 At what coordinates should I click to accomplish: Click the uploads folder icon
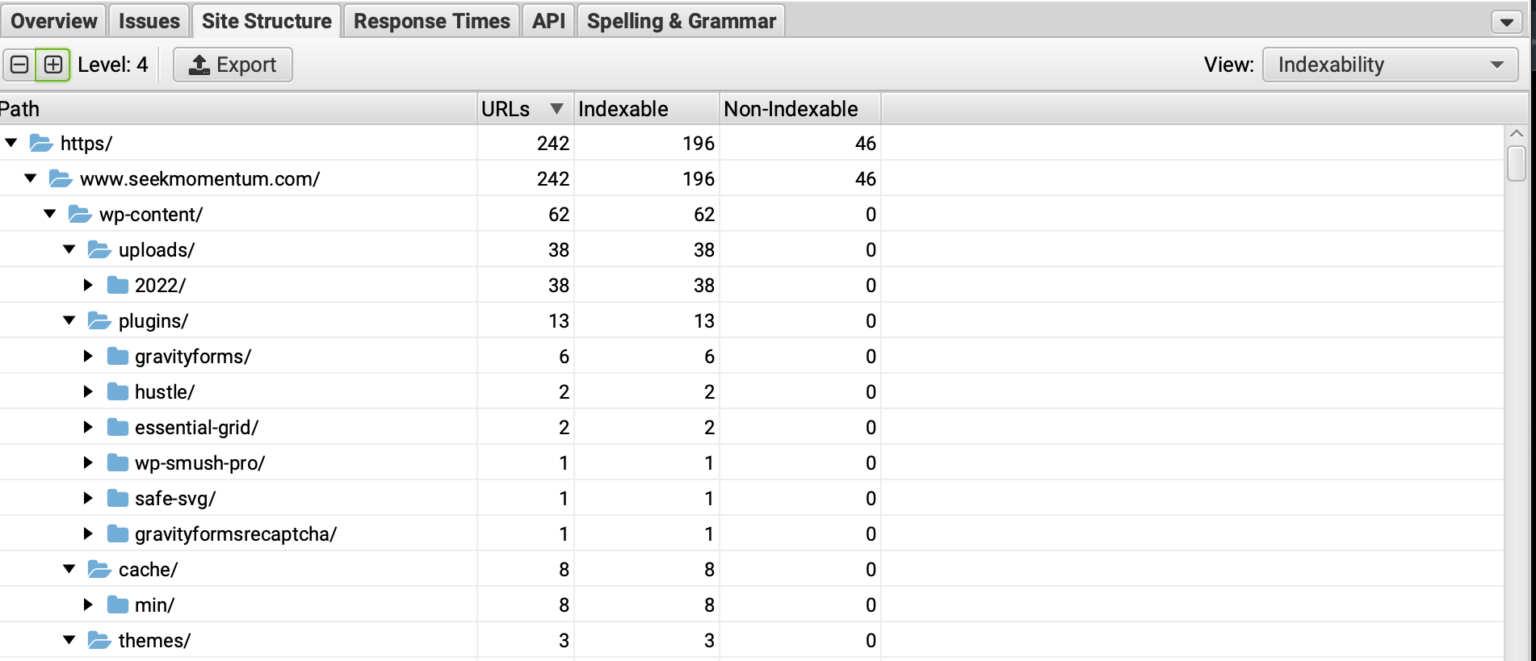tap(97, 249)
